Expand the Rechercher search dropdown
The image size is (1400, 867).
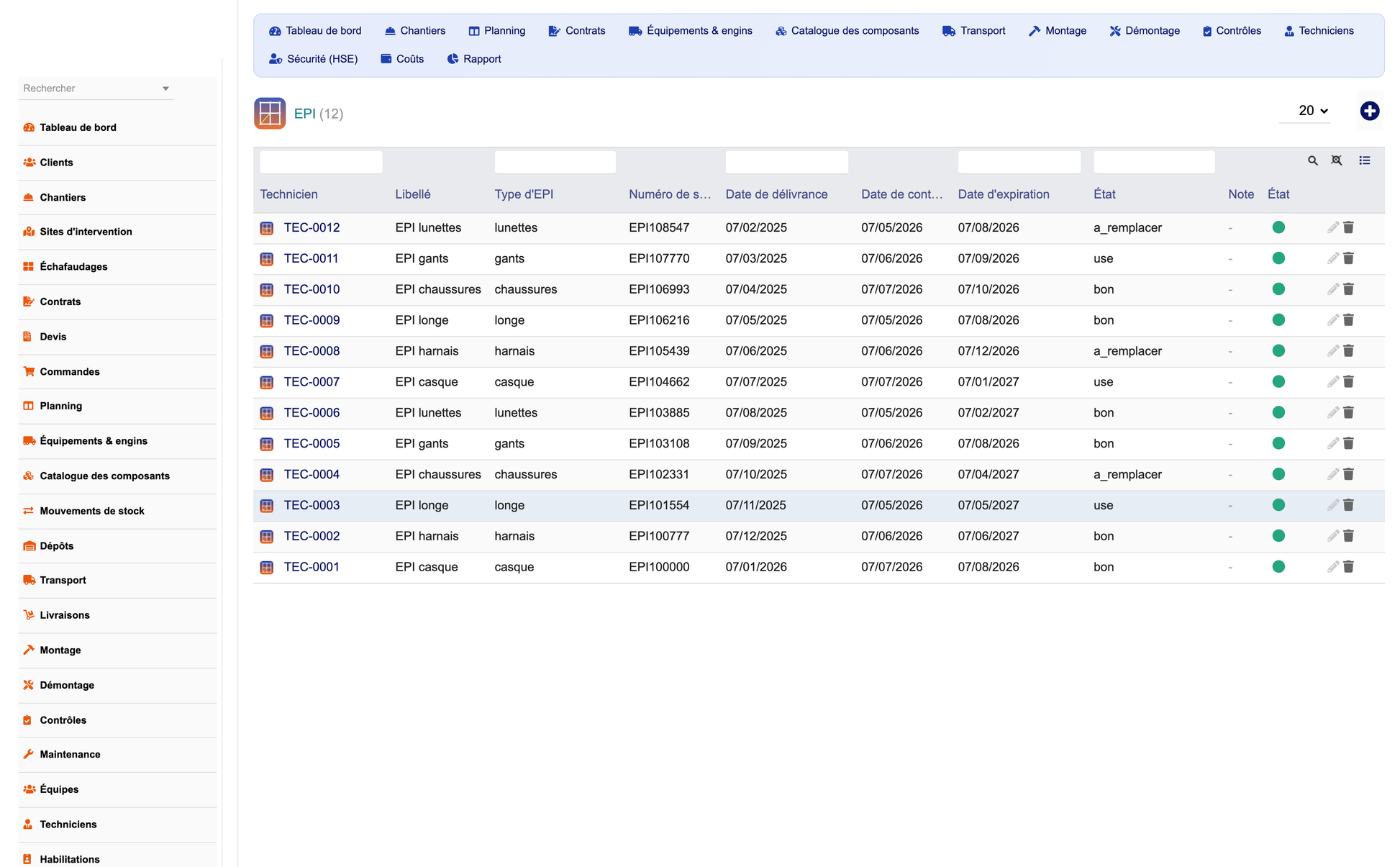pos(165,88)
